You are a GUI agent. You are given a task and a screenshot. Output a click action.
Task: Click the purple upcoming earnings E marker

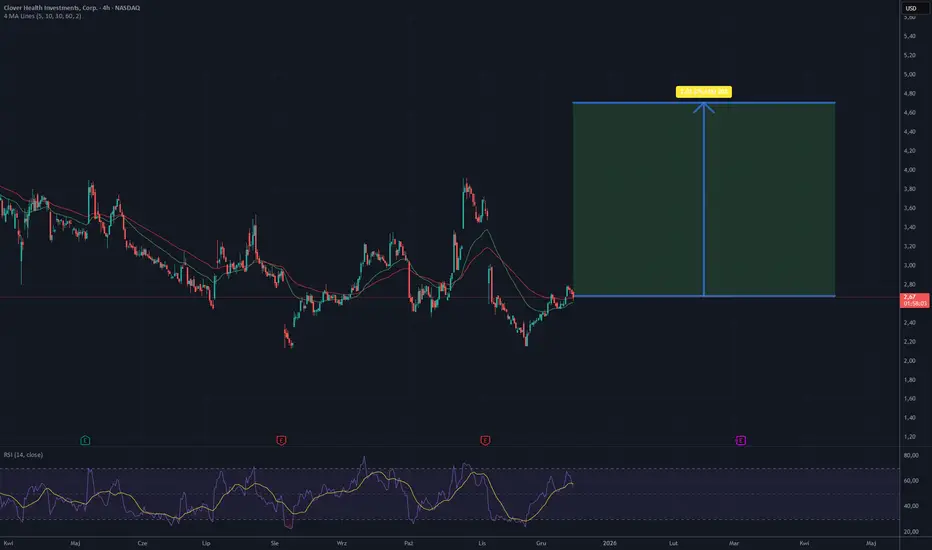tap(740, 440)
